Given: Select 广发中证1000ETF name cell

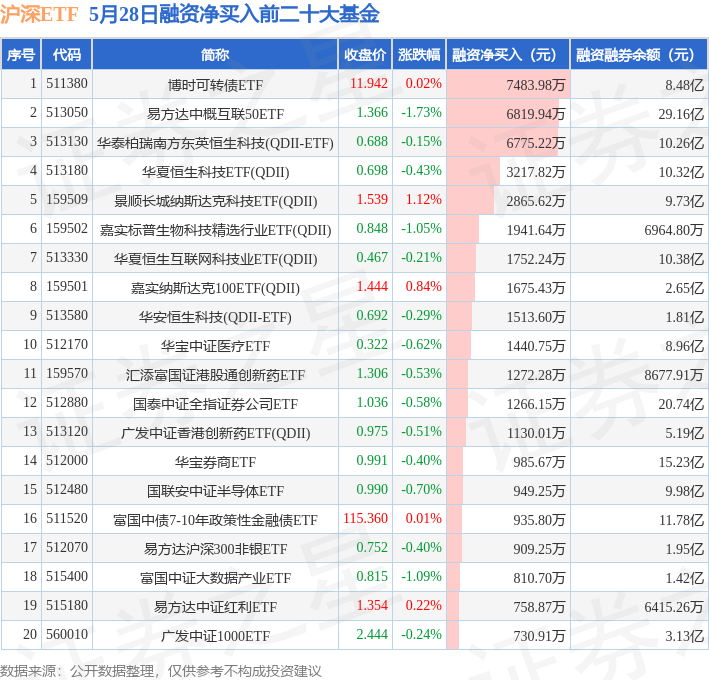Looking at the screenshot, I should click(215, 636).
